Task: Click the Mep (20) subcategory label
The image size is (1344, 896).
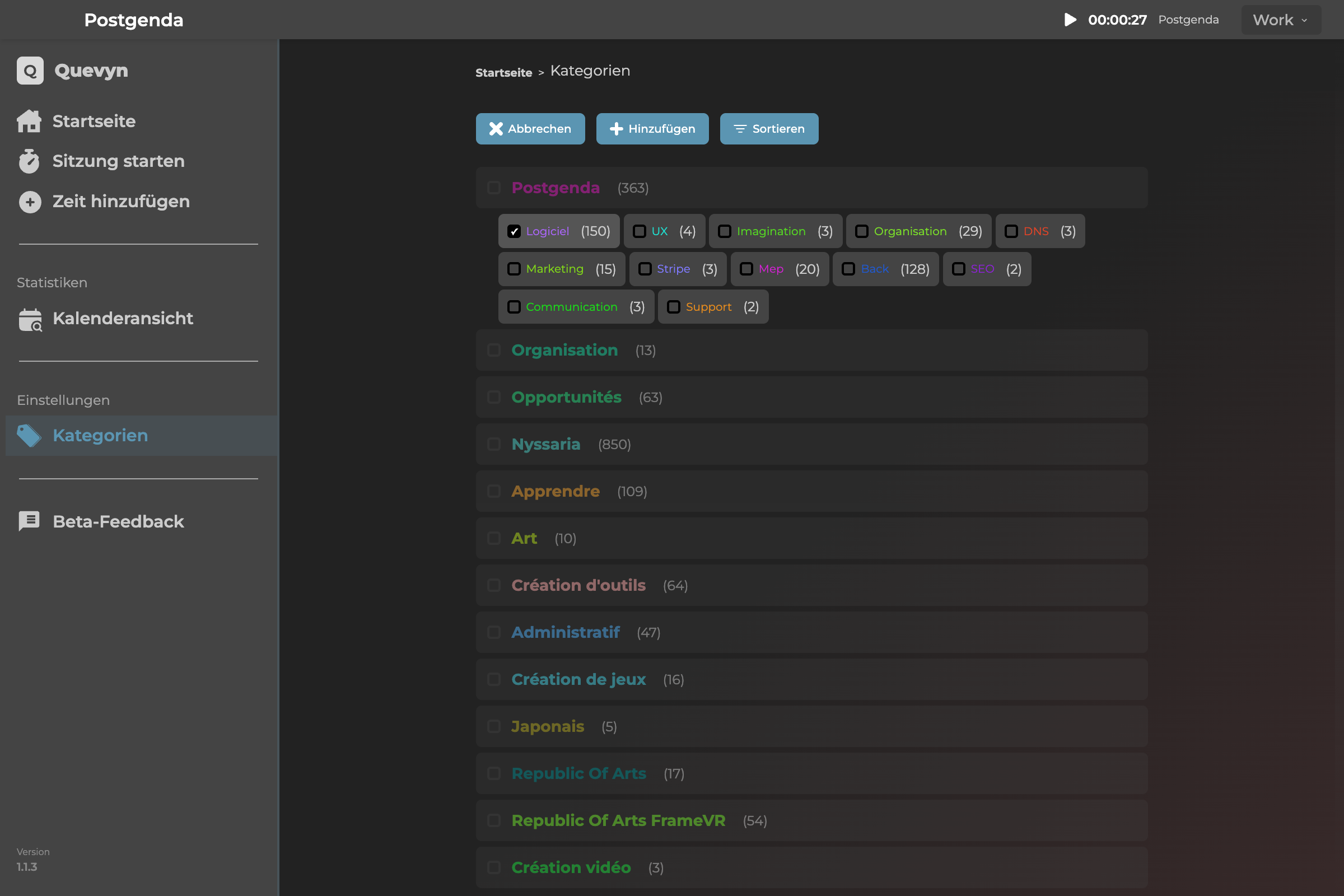Action: tap(771, 269)
